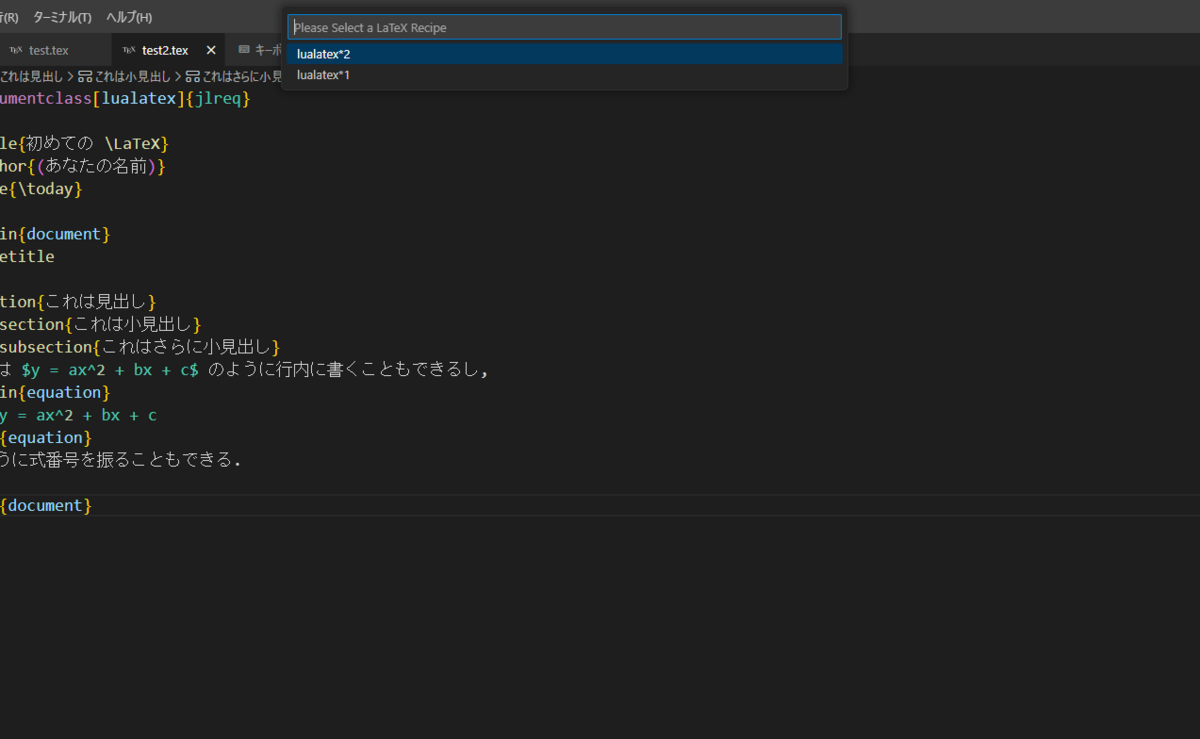Click the TeX icon on the test.tex tab
The height and width of the screenshot is (739, 1200).
[x=16, y=50]
